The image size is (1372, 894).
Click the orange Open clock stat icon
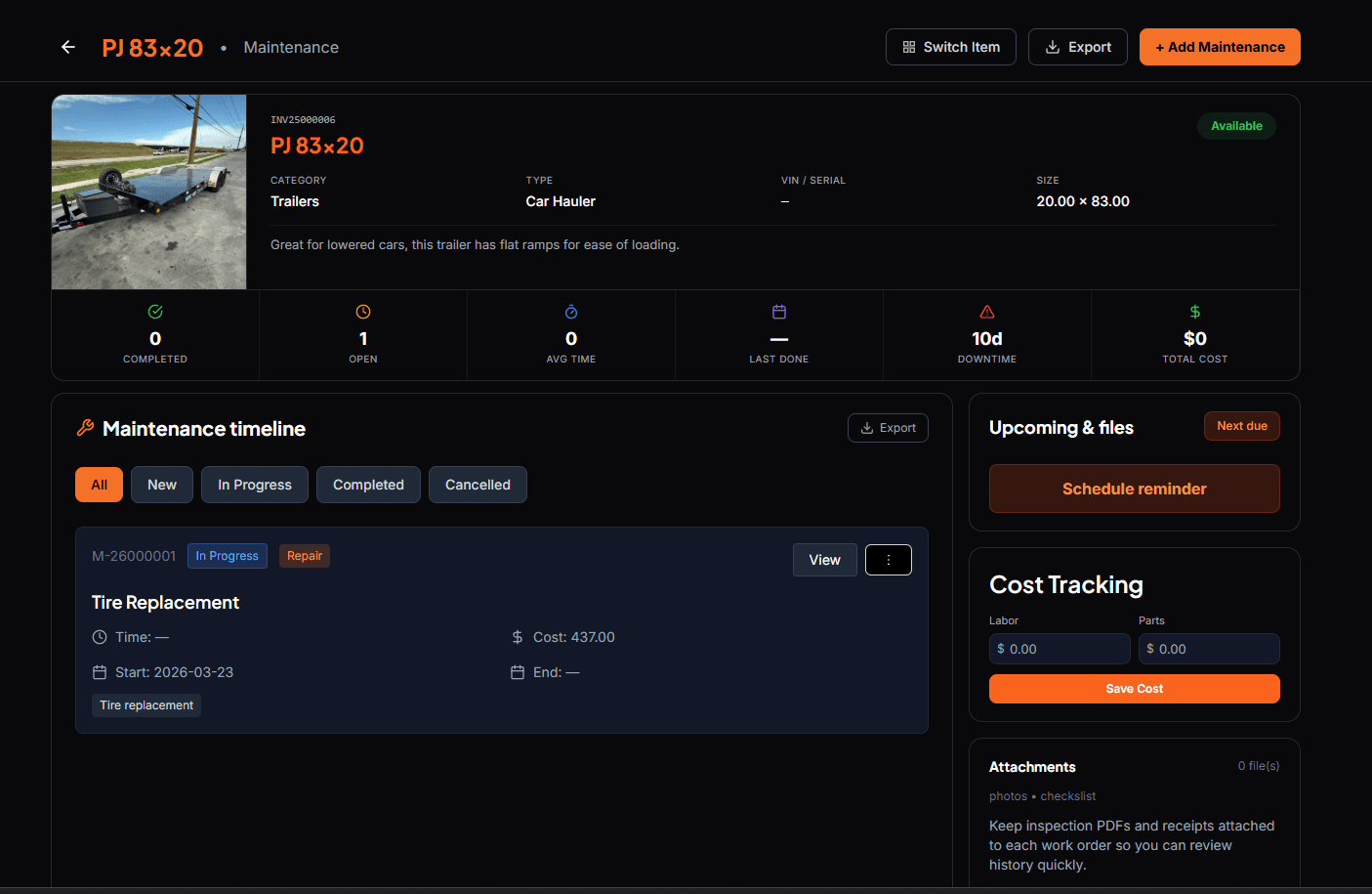coord(362,311)
